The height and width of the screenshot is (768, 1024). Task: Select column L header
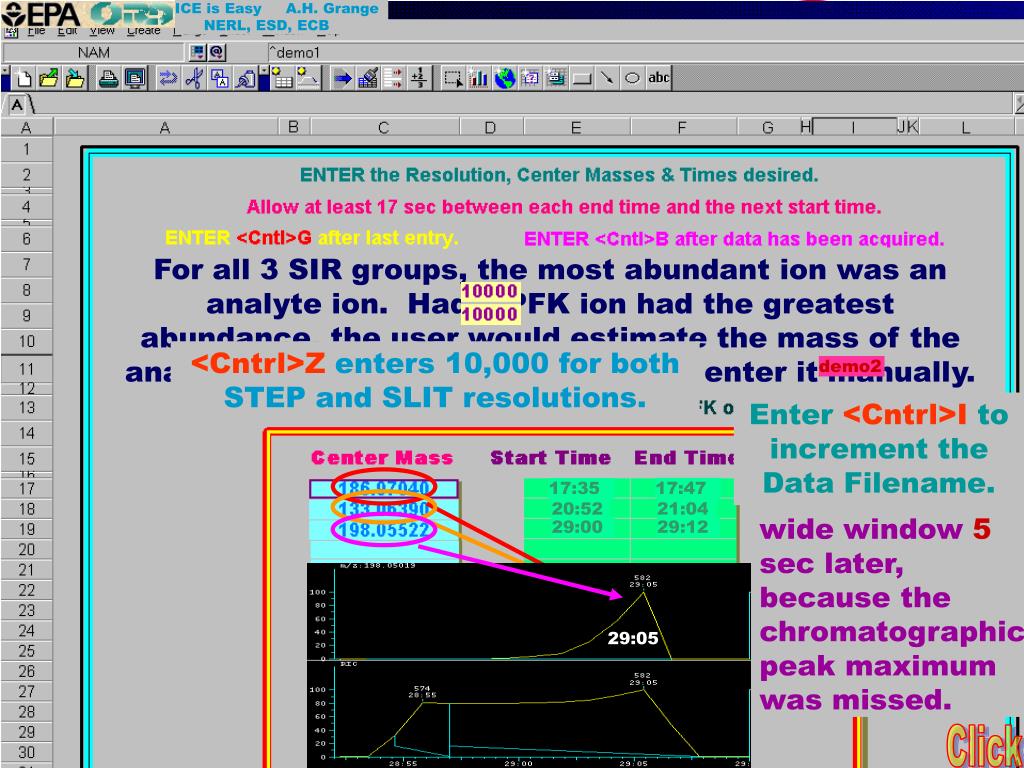tap(966, 127)
